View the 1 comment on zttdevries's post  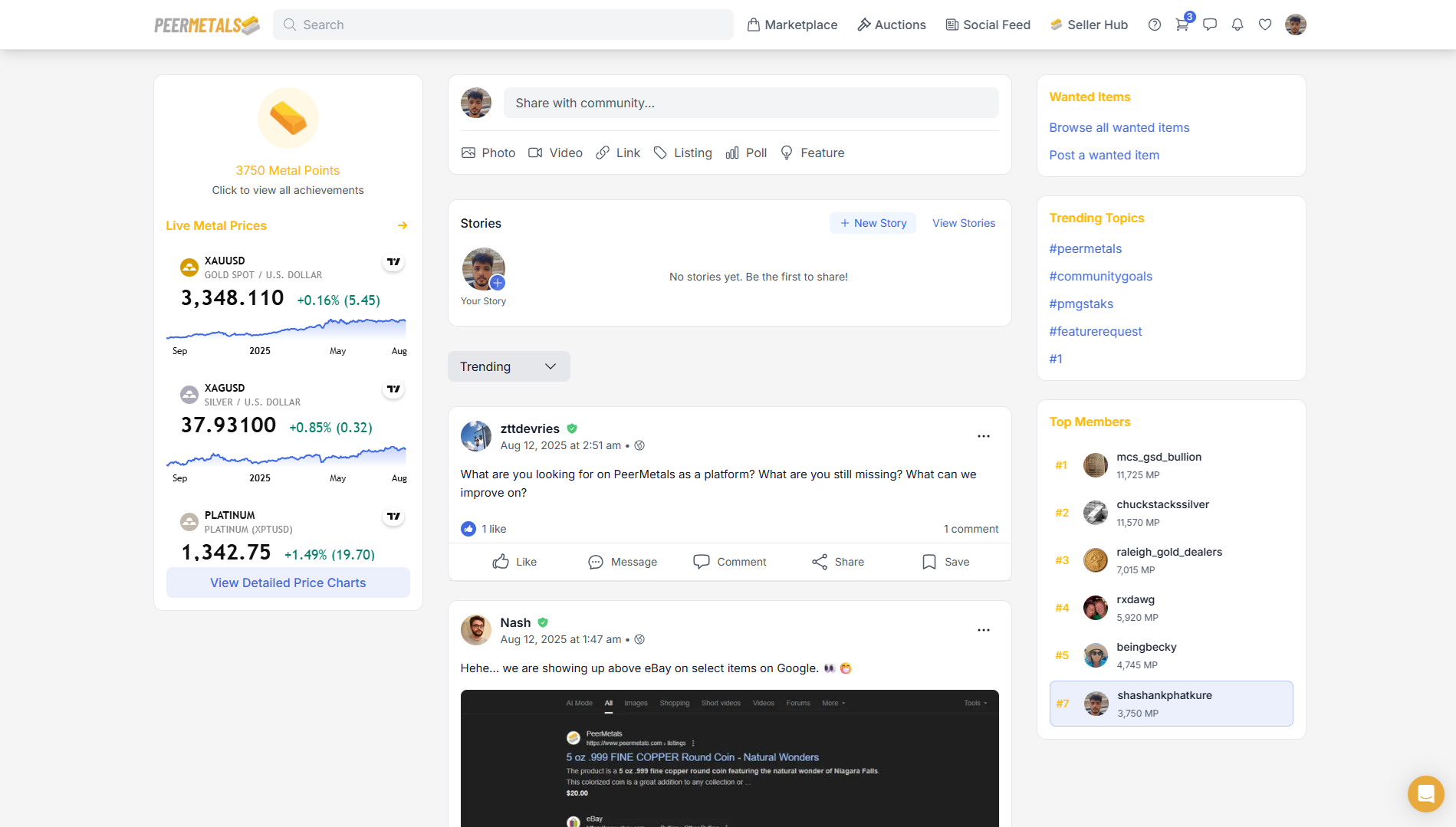point(971,529)
